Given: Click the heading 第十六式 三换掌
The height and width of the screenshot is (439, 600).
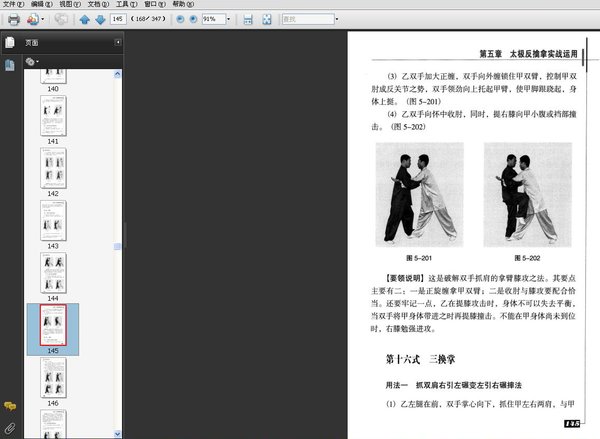Looking at the screenshot, I should [420, 359].
